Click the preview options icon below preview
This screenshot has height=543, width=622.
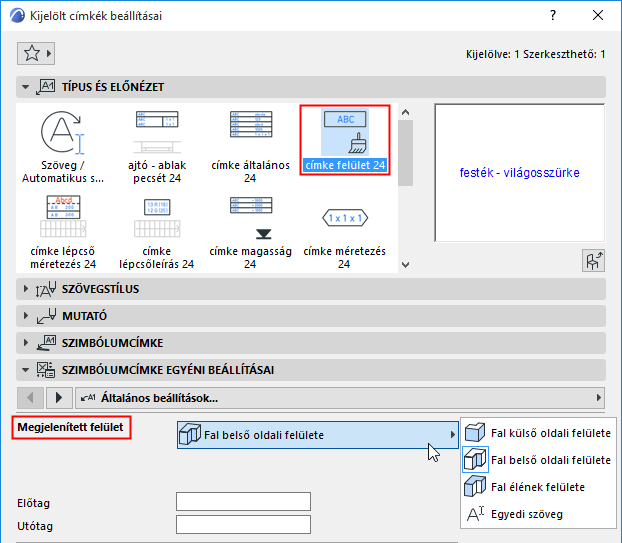(593, 261)
